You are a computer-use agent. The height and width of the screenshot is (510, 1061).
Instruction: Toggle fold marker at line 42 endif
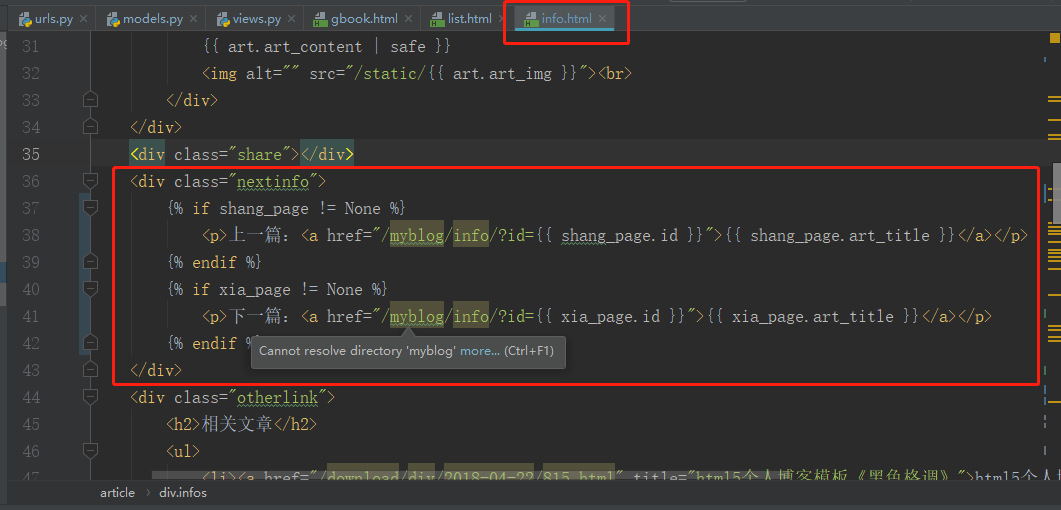point(90,343)
